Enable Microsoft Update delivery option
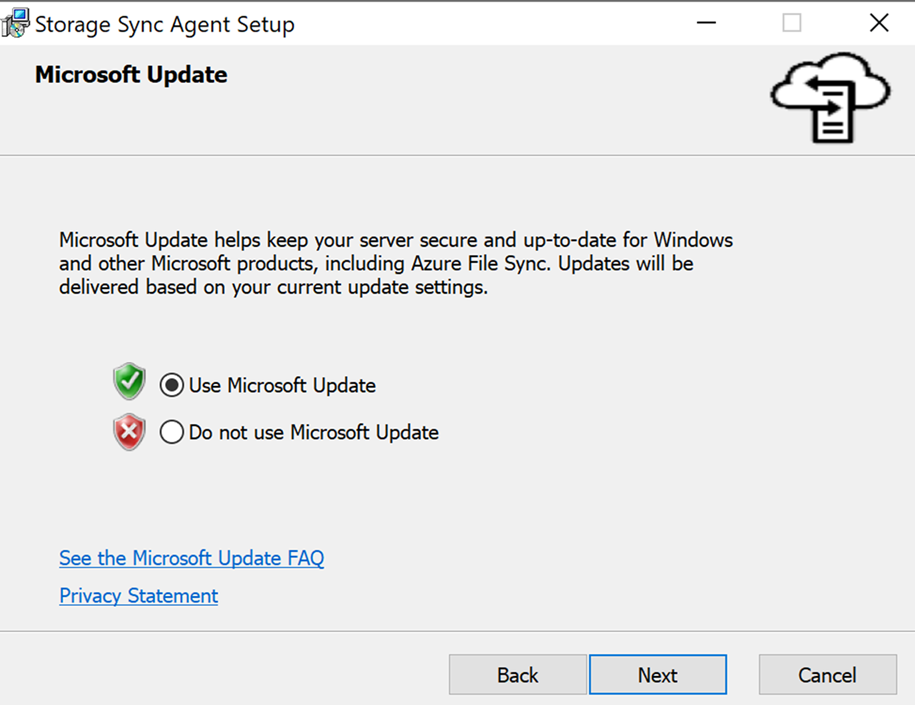 [171, 384]
